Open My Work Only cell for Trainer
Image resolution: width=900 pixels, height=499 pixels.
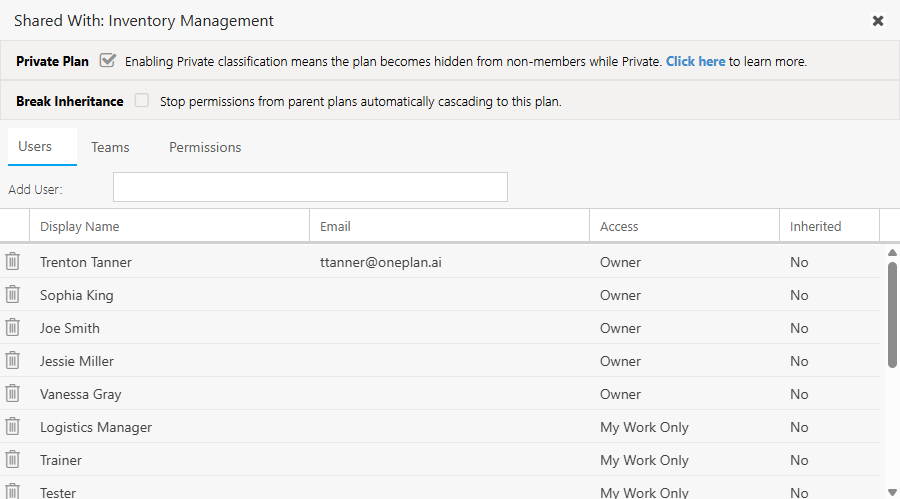pos(684,460)
